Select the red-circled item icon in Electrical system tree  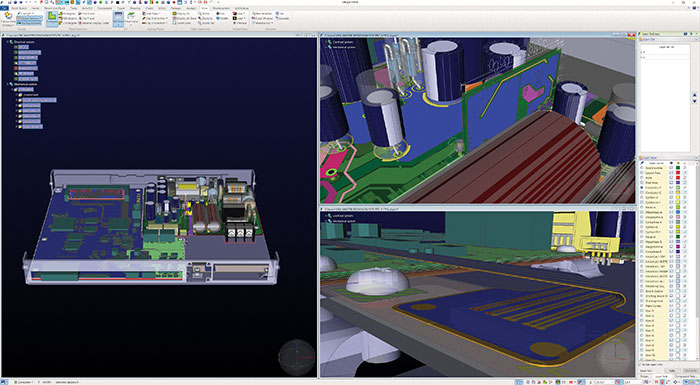(16, 68)
